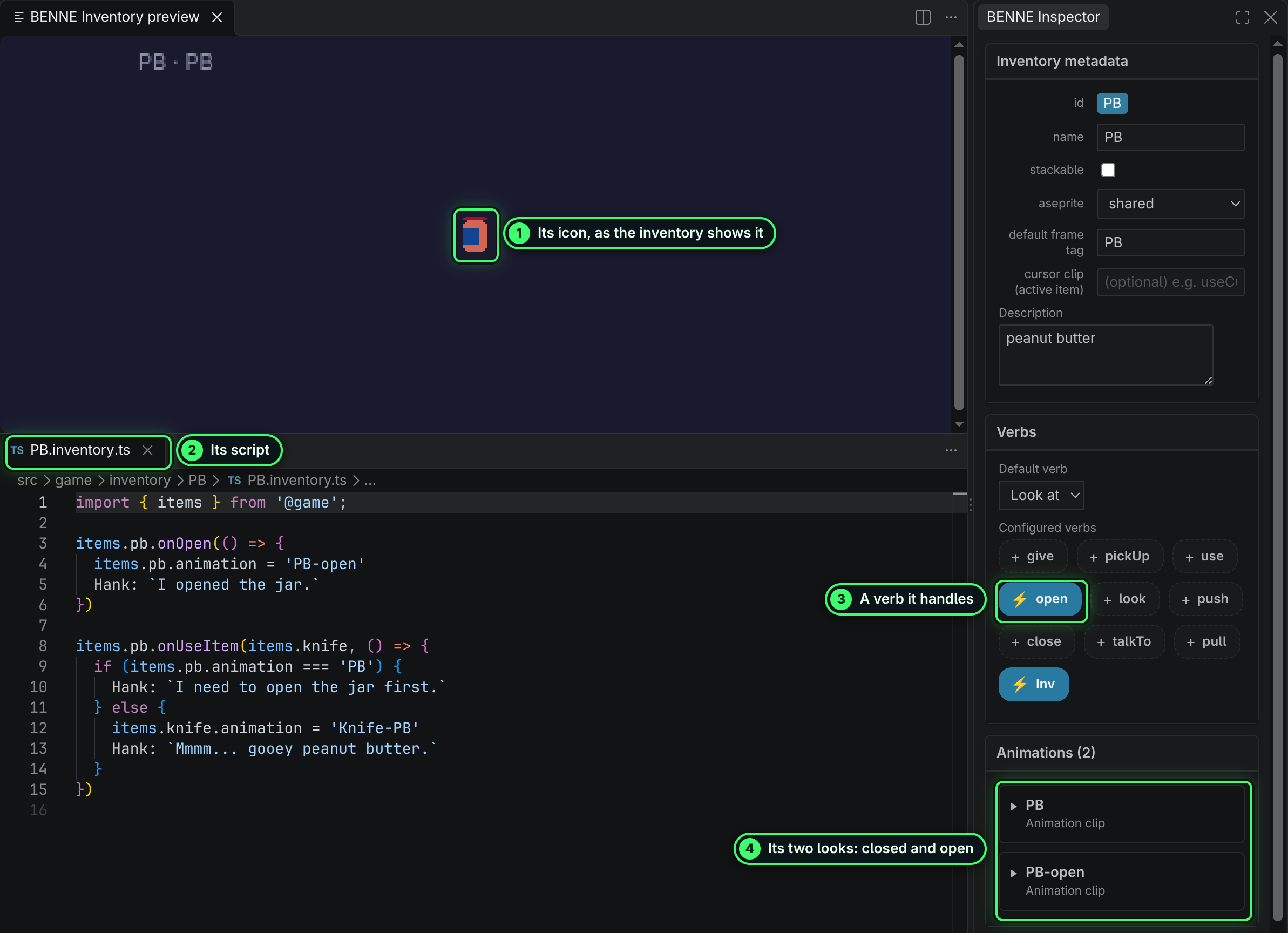Maximize the BENNE Inspector panel
Viewport: 1288px width, 933px height.
pos(1242,17)
